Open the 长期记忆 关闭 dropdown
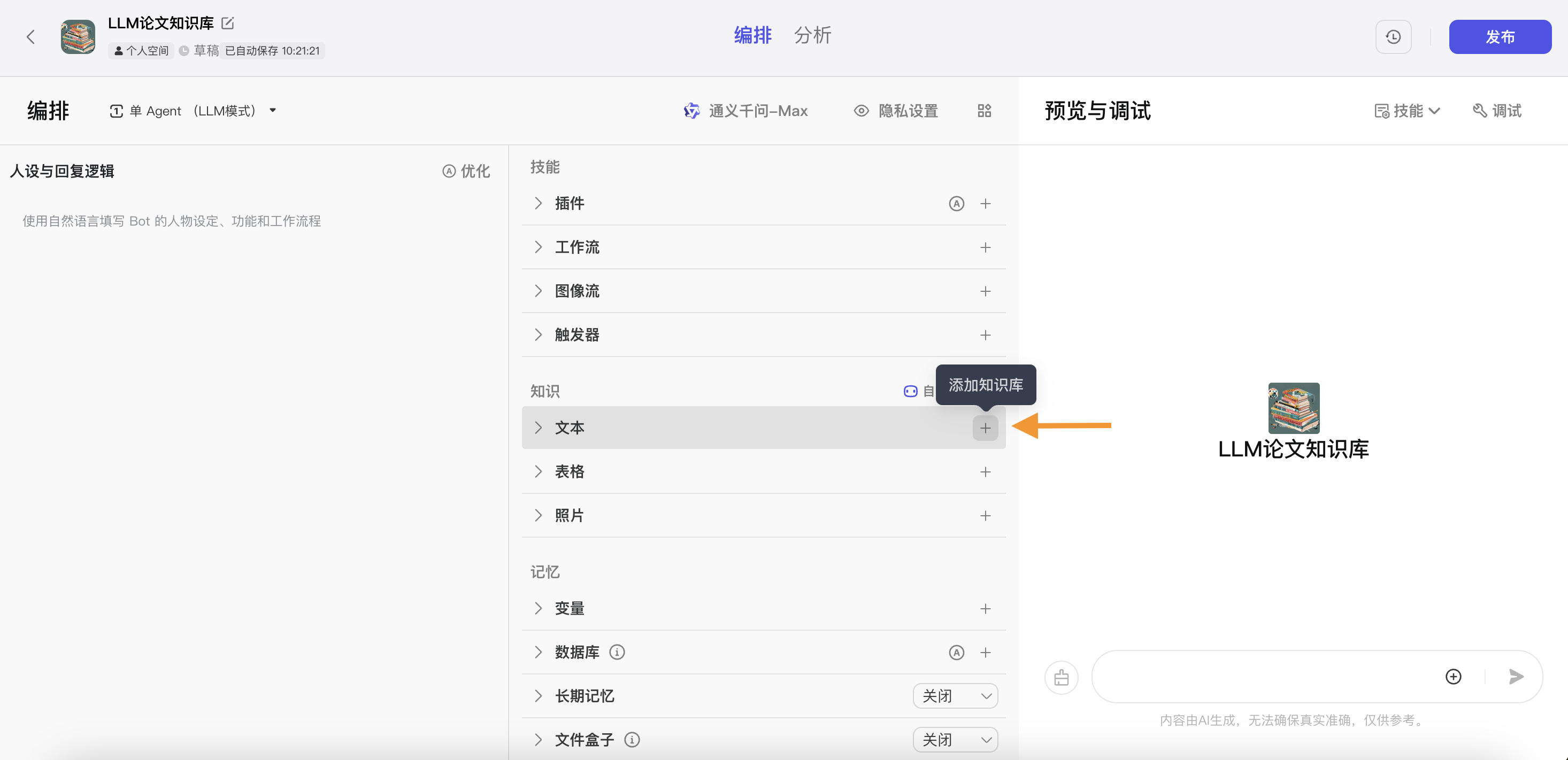This screenshot has width=1568, height=760. (955, 695)
